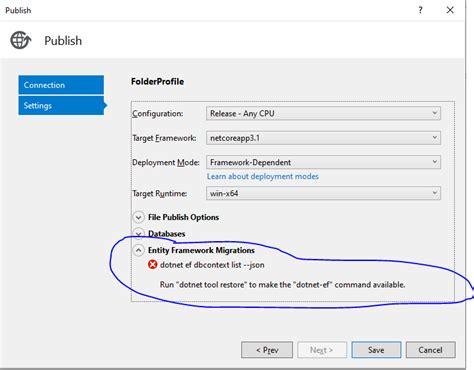Click the Configuration label
Viewport: 474px width, 370px height.
click(x=158, y=114)
